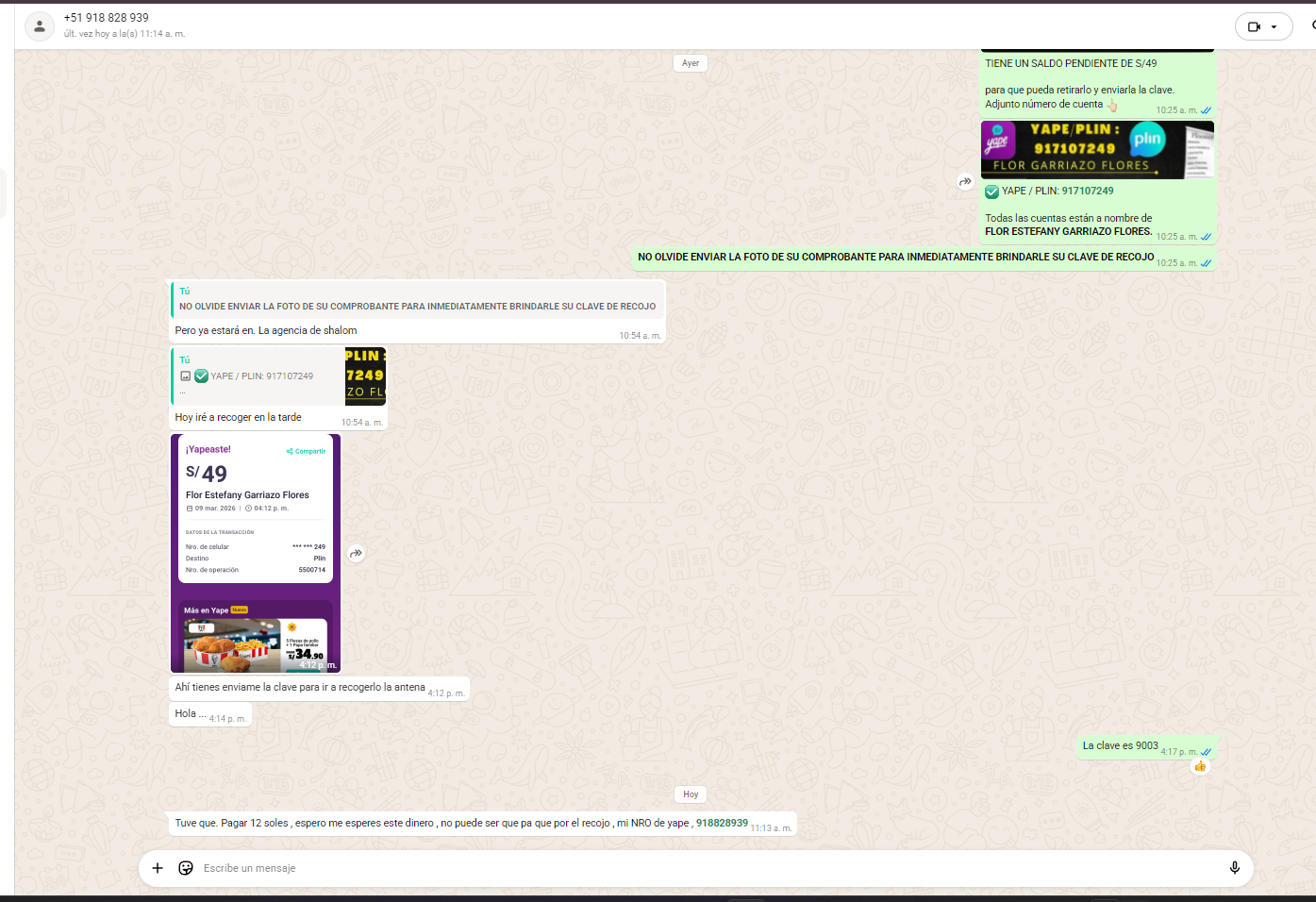
Task: Open the Yape/Plin Flor Garriazo banner image
Action: tap(1097, 150)
